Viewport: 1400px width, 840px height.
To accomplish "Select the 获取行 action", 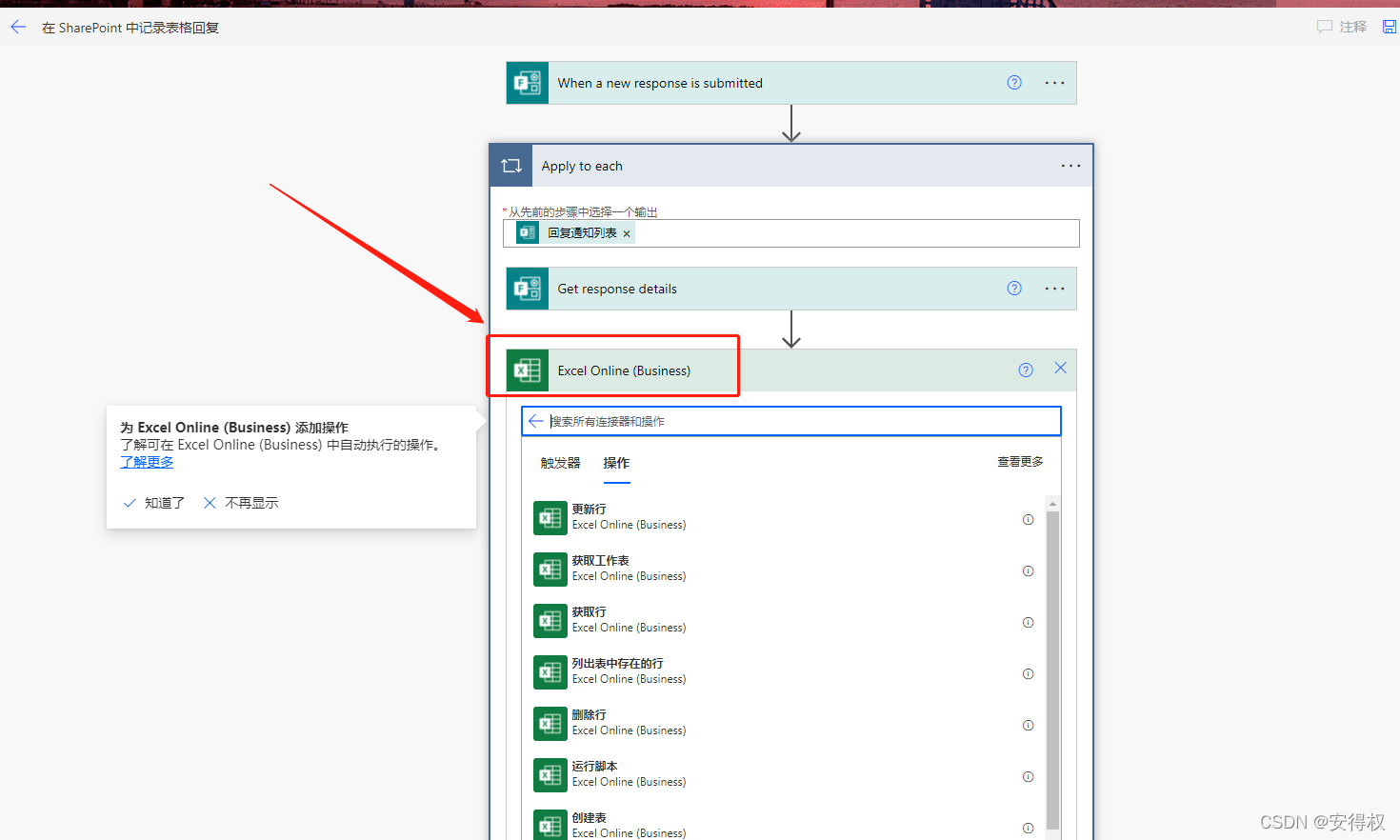I will [783, 620].
